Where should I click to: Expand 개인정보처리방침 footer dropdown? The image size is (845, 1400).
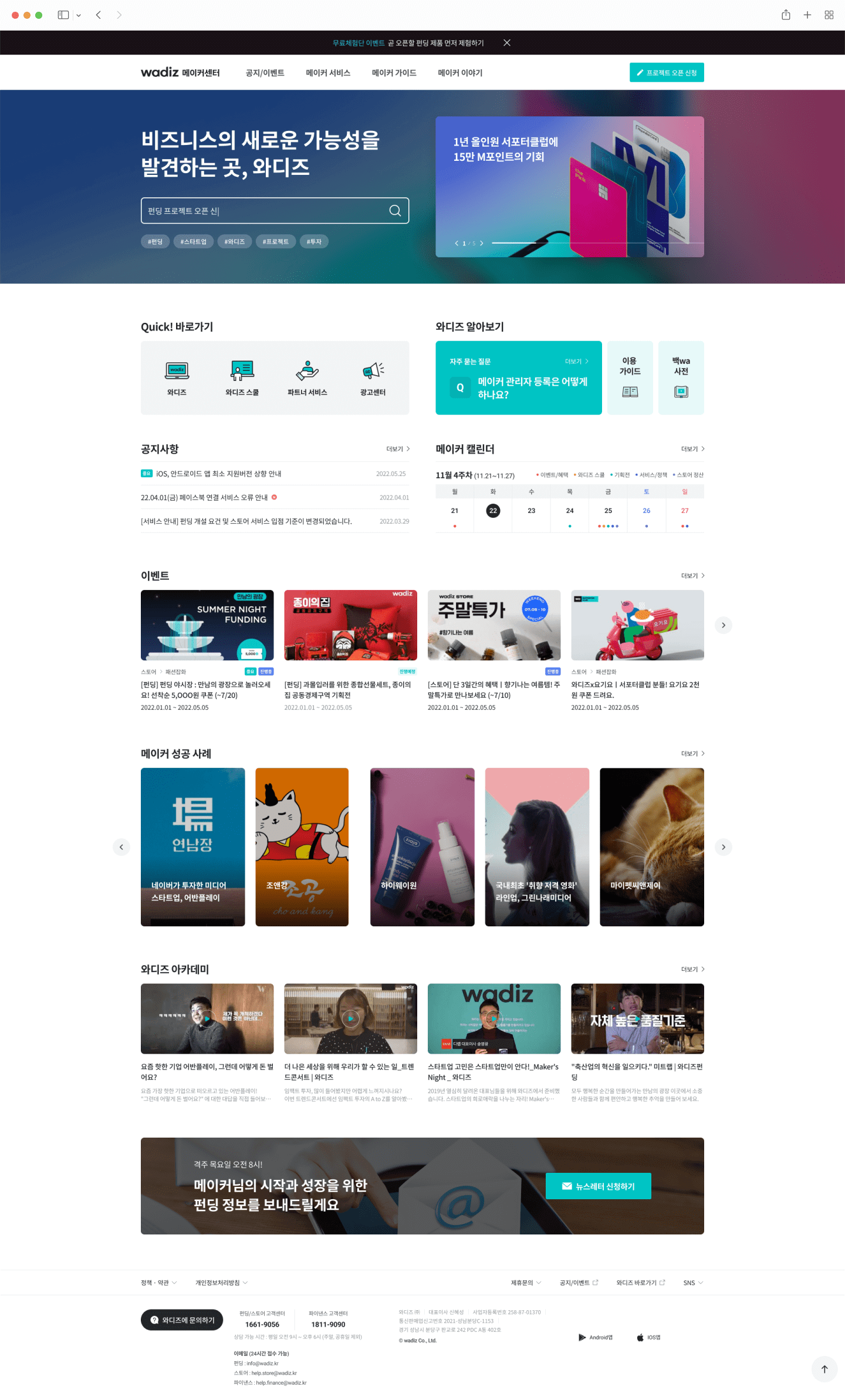221,1283
